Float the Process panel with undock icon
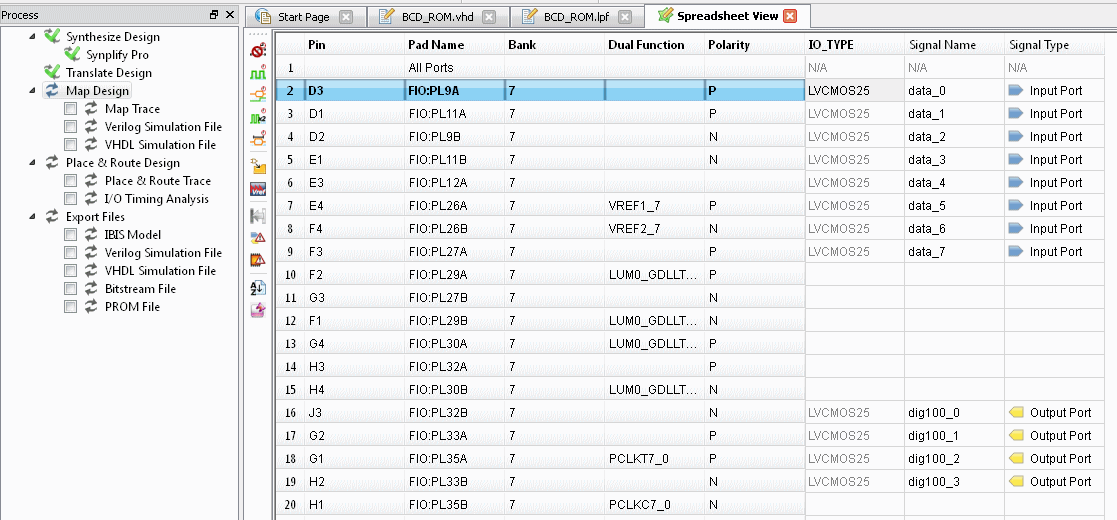The height and width of the screenshot is (520, 1117). pos(214,15)
